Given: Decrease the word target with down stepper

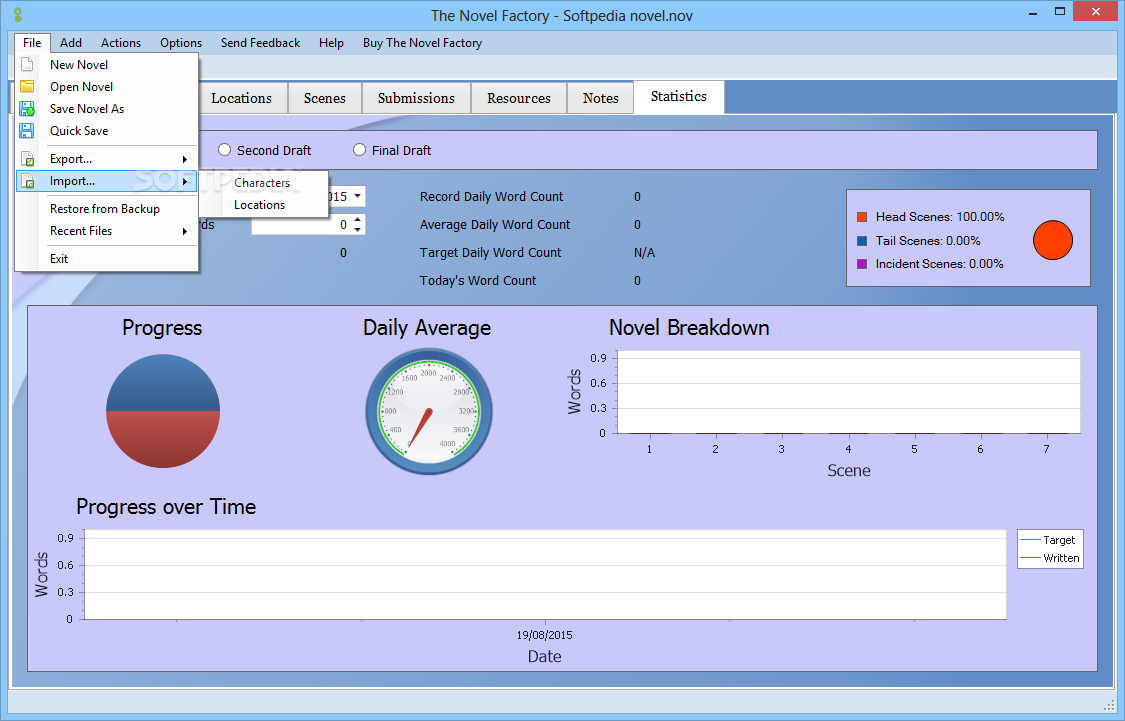Looking at the screenshot, I should pyautogui.click(x=357, y=230).
